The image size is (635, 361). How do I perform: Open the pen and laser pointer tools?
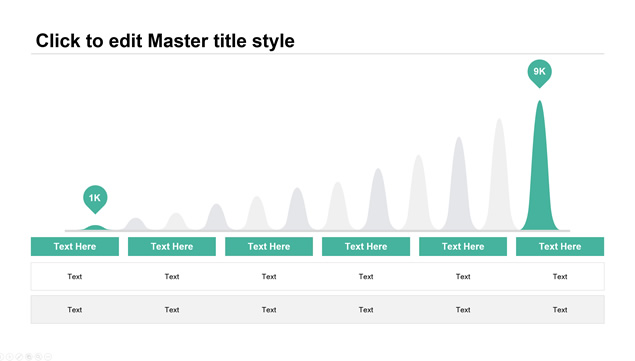click(x=19, y=357)
